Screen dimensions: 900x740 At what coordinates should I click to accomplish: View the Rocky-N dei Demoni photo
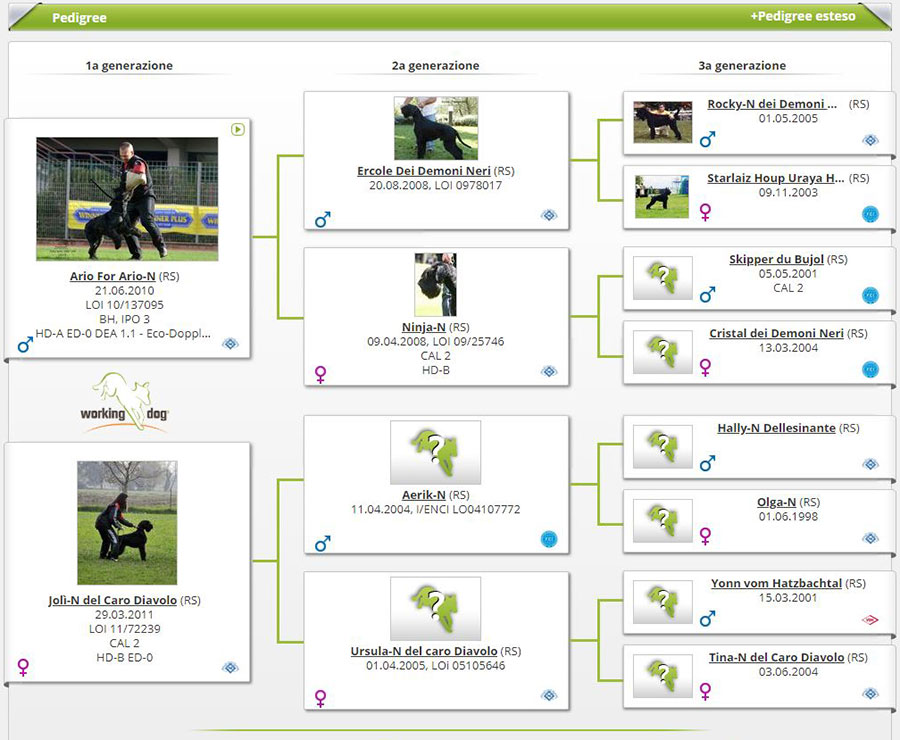pyautogui.click(x=662, y=122)
